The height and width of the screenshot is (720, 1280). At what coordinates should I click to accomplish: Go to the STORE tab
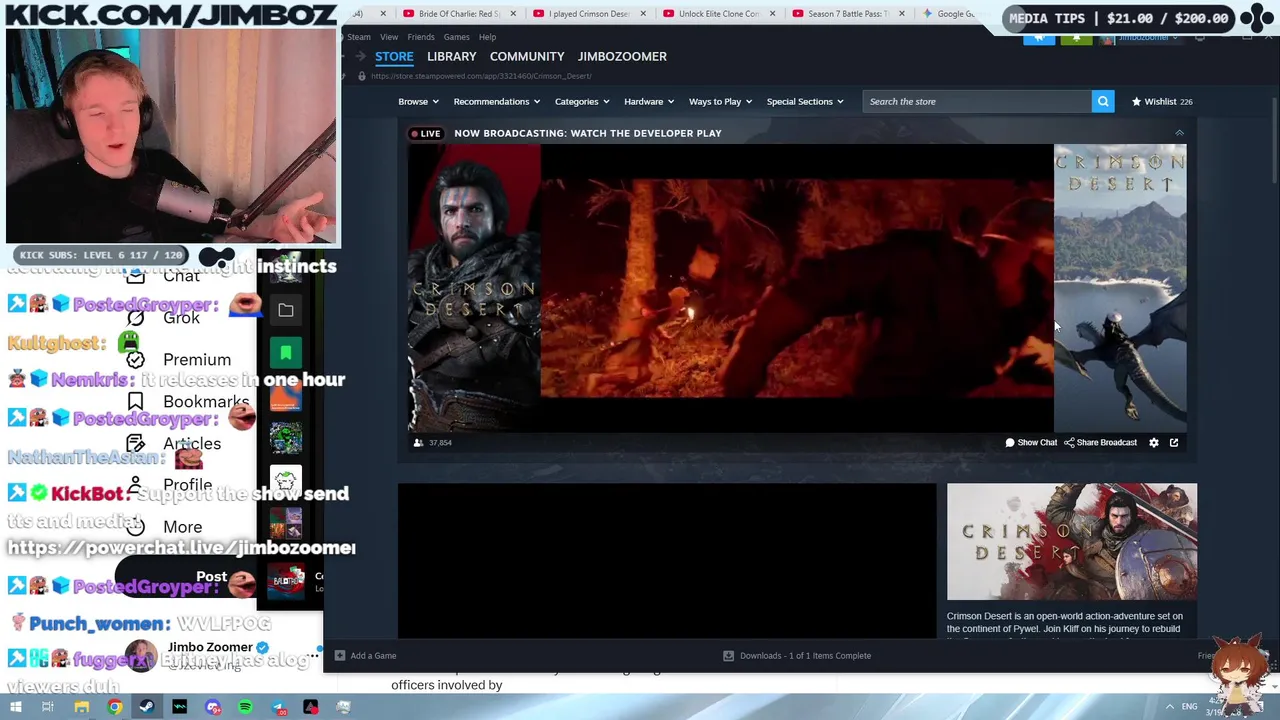coord(394,56)
